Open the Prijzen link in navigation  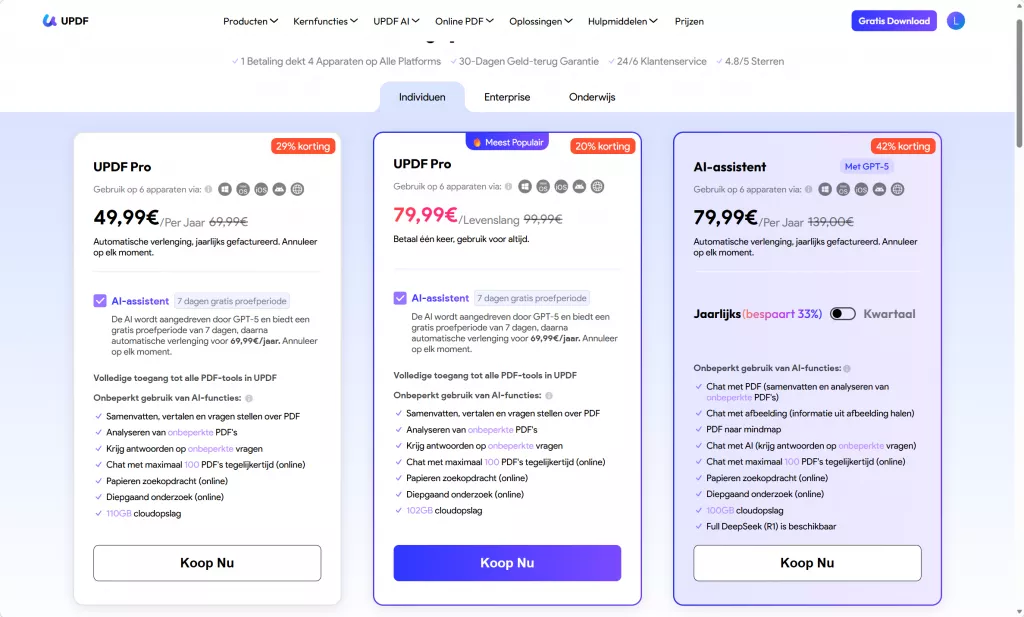pos(689,21)
